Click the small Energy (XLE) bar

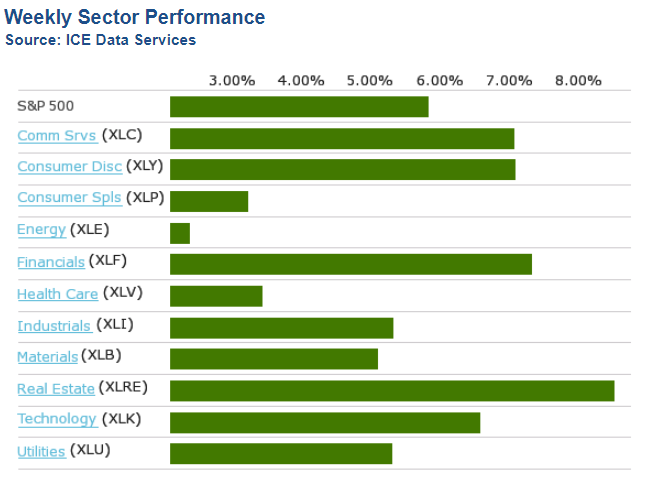[x=180, y=233]
